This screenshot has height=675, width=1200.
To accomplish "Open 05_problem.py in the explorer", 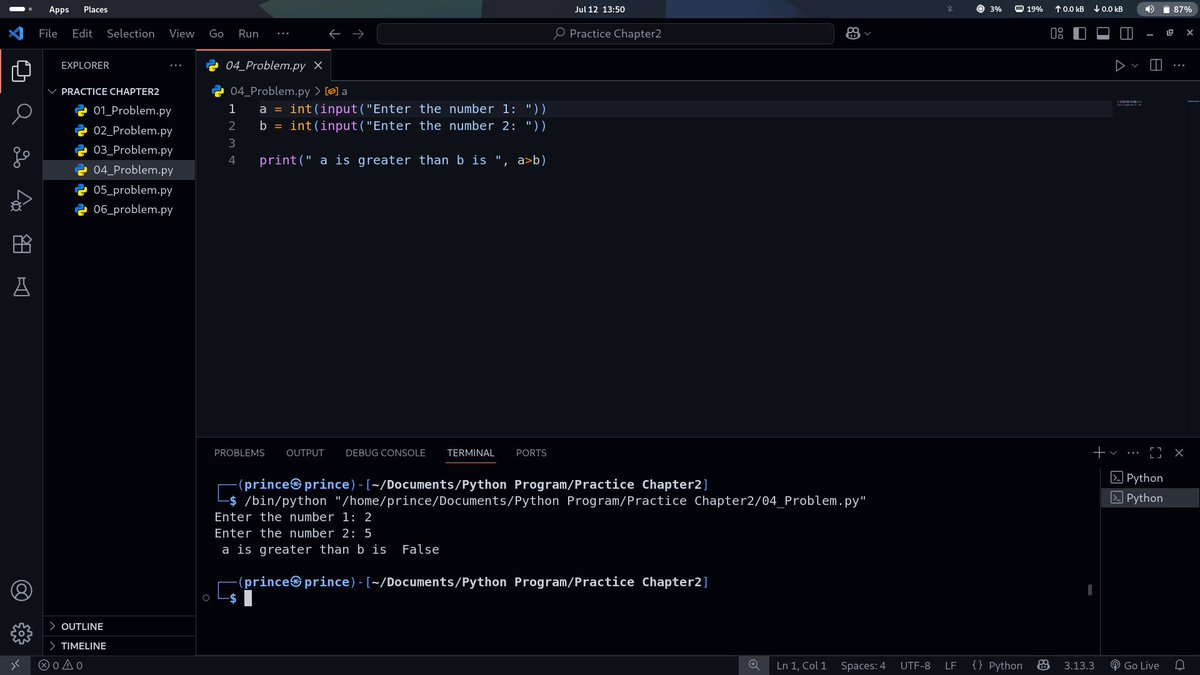I will (119, 190).
